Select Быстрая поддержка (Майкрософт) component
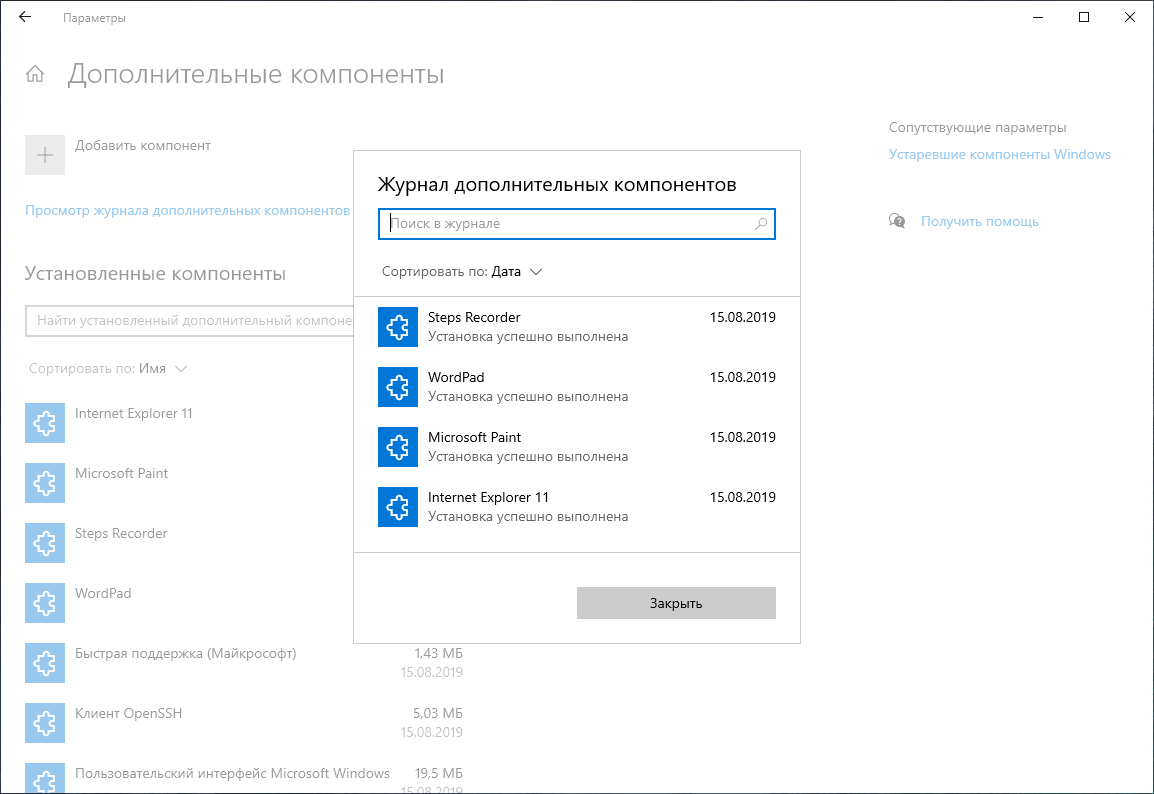 click(x=185, y=654)
